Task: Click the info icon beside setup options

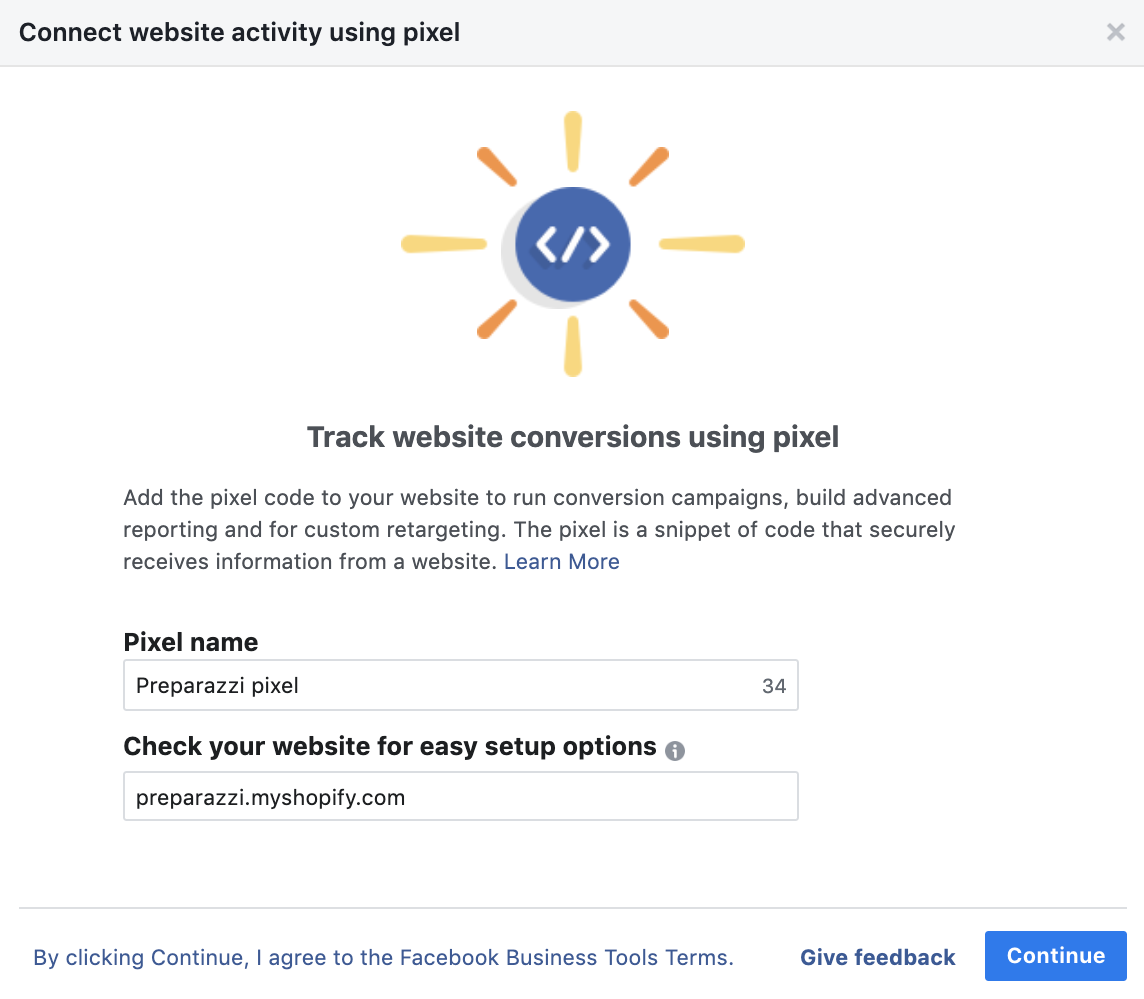Action: point(675,750)
